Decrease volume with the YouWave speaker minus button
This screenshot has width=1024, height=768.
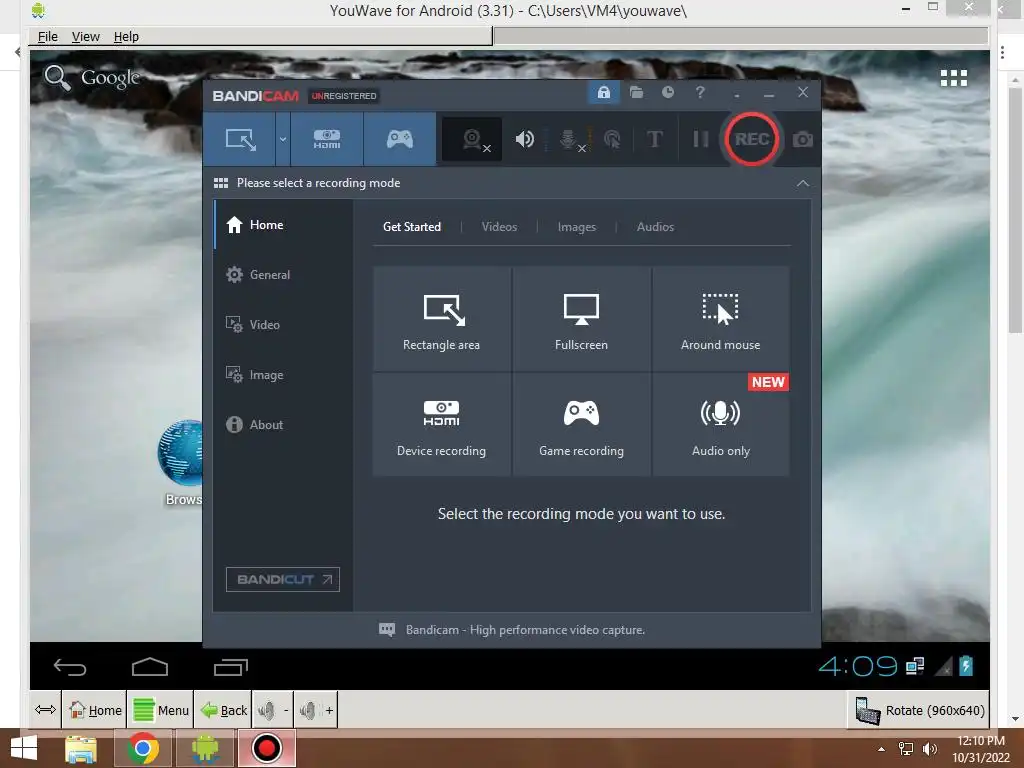click(273, 710)
